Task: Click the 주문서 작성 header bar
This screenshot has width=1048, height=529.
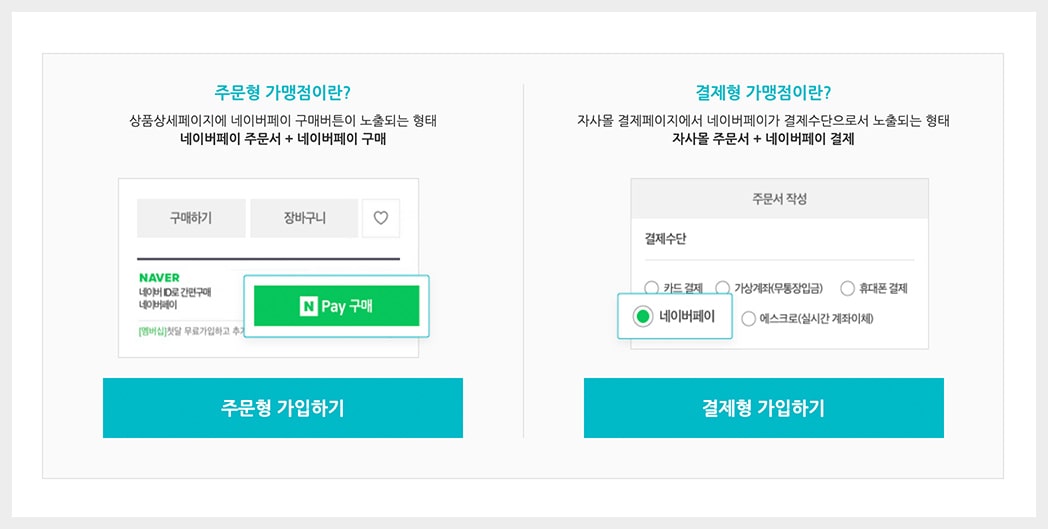Action: [779, 199]
